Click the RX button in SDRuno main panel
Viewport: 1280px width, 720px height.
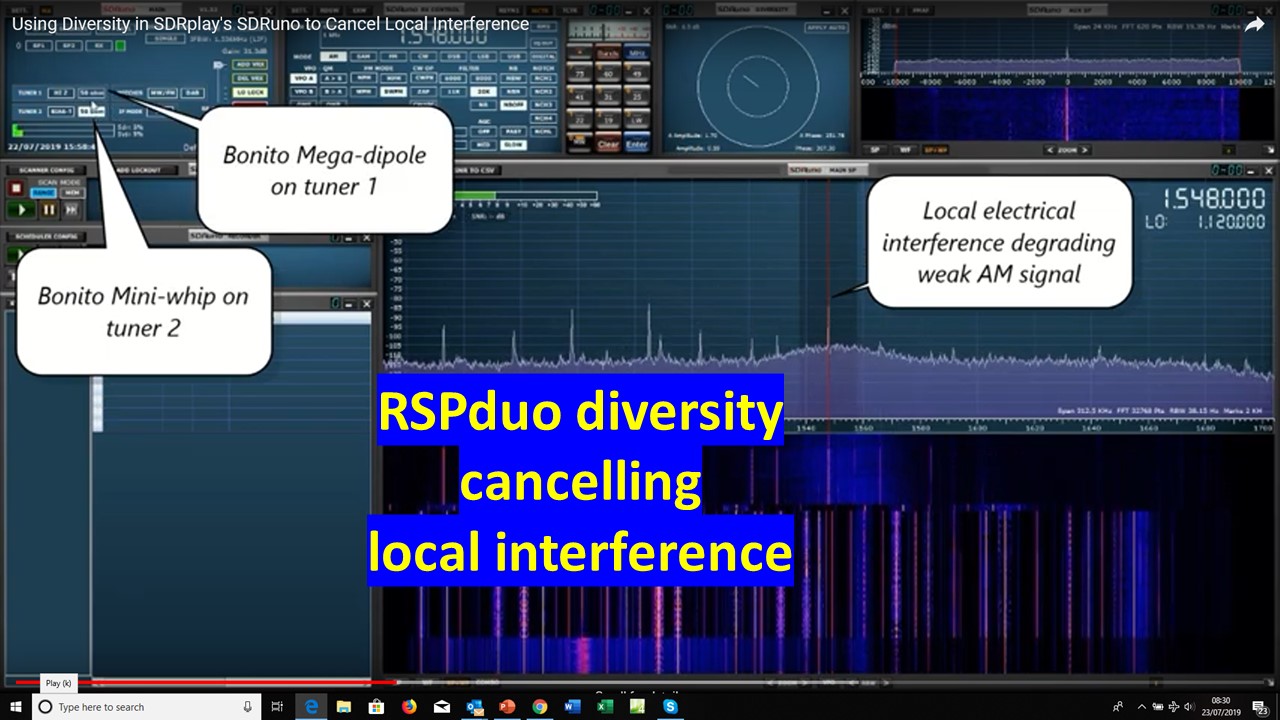99,46
